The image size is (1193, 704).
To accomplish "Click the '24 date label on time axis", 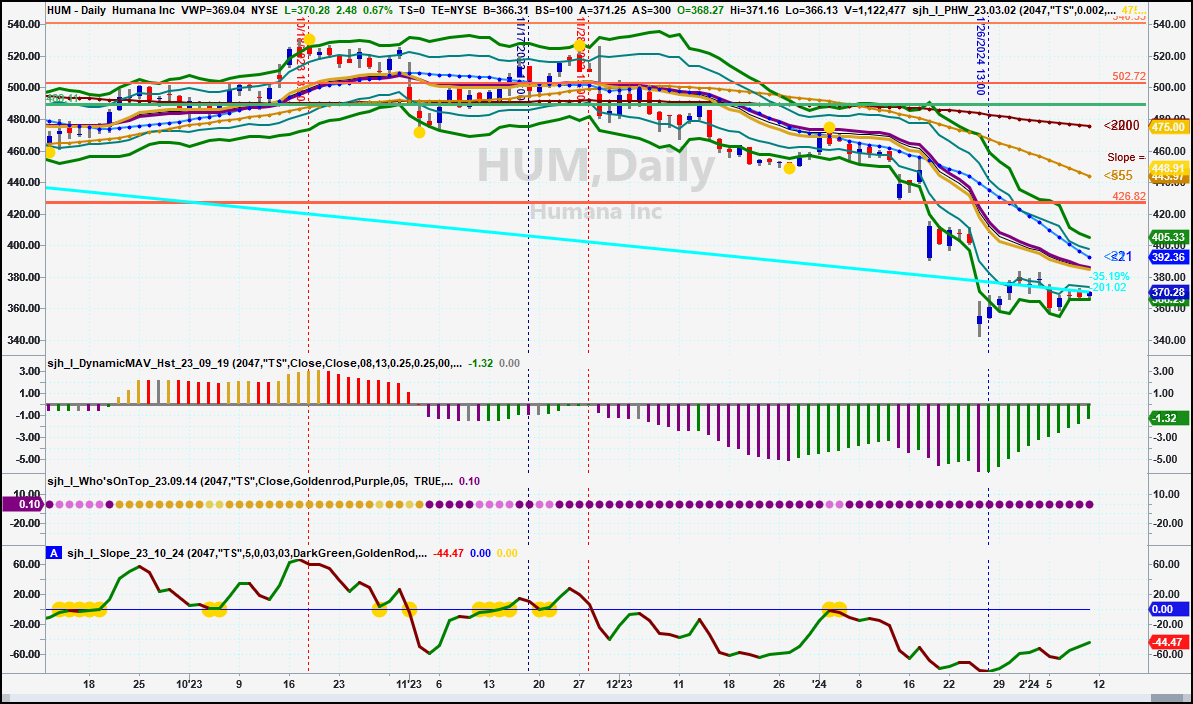I will [819, 684].
